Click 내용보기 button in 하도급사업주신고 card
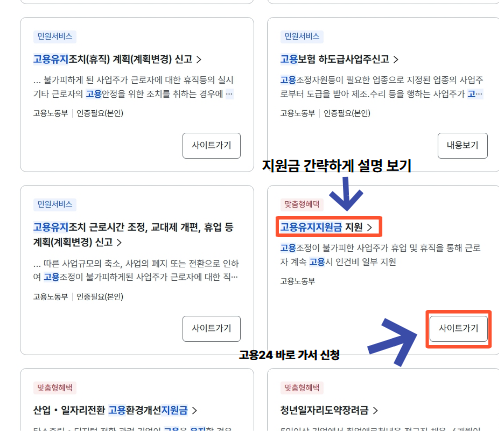Image resolution: width=499 pixels, height=448 pixels. point(463,146)
